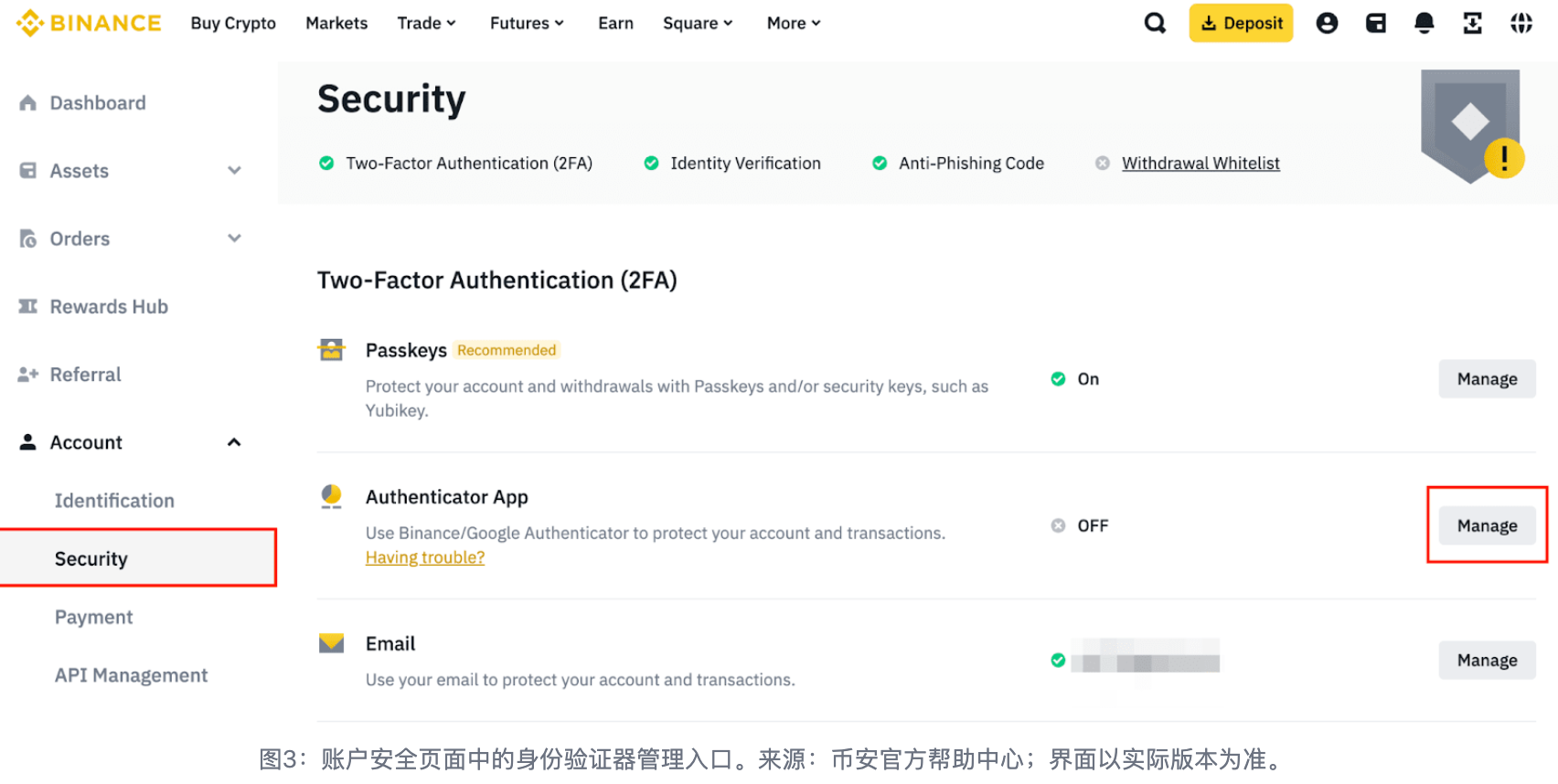This screenshot has width=1558, height=784.
Task: Click the Withdrawal Whitelist grey status icon
Action: 1103,164
